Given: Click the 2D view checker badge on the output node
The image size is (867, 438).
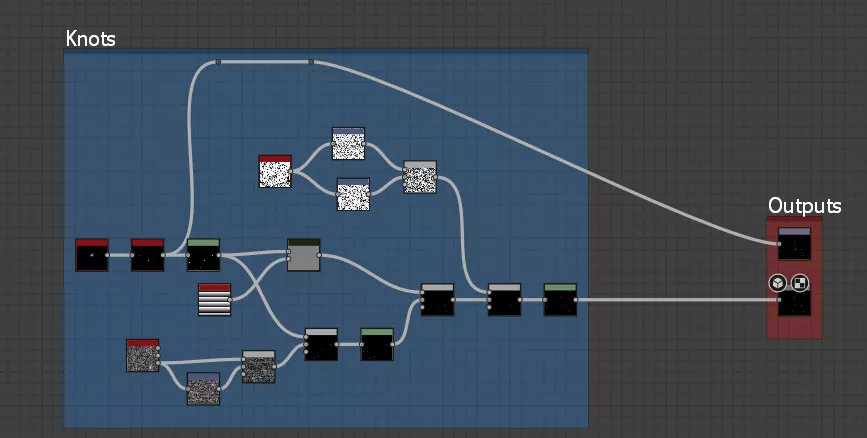Looking at the screenshot, I should tap(800, 283).
